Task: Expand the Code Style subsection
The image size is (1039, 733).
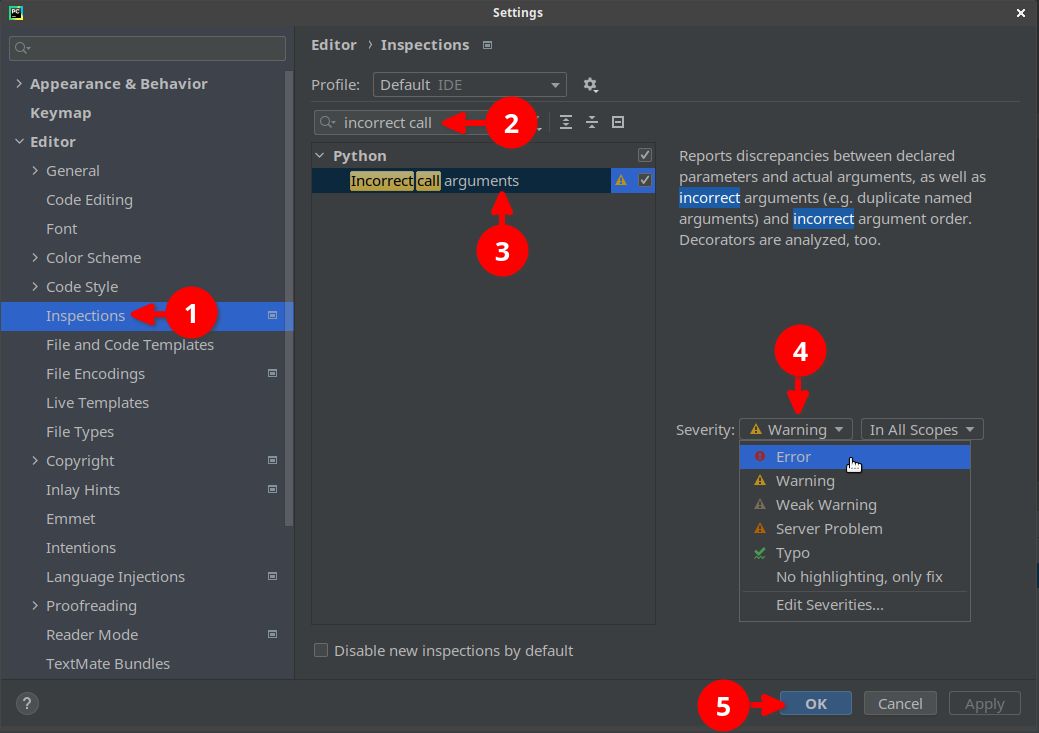Action: tap(35, 286)
